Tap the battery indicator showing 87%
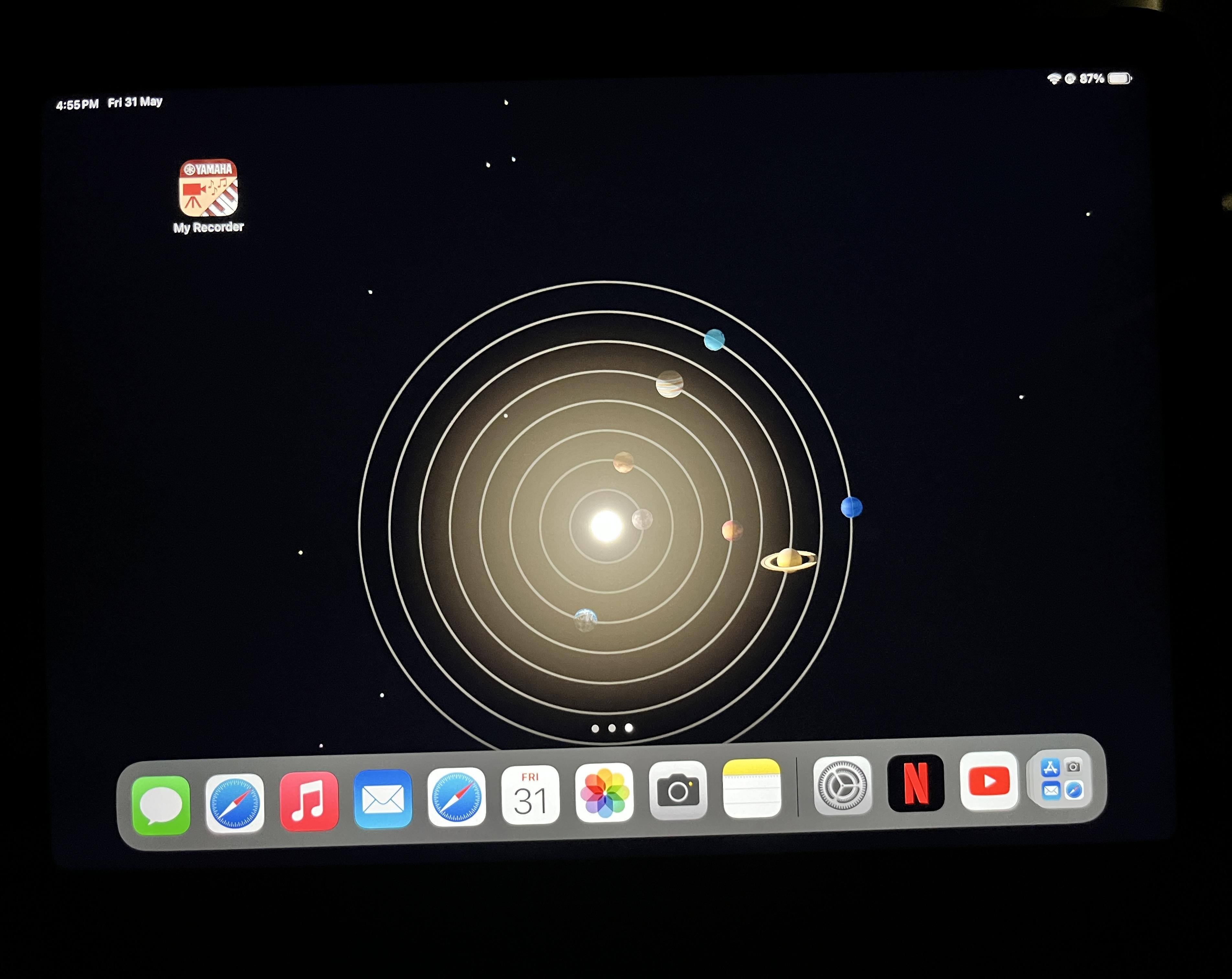The image size is (1232, 979). click(1118, 78)
